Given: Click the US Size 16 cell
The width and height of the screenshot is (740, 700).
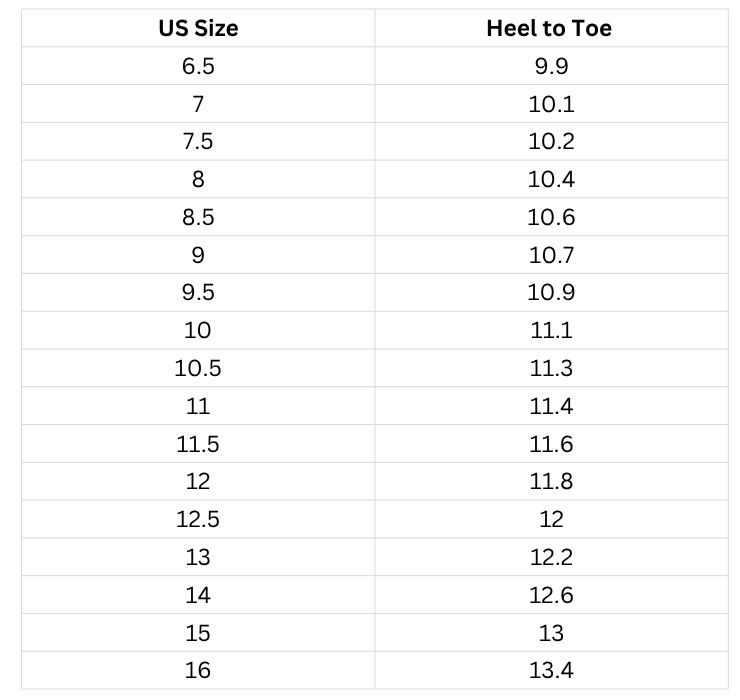Looking at the screenshot, I should [x=198, y=670].
